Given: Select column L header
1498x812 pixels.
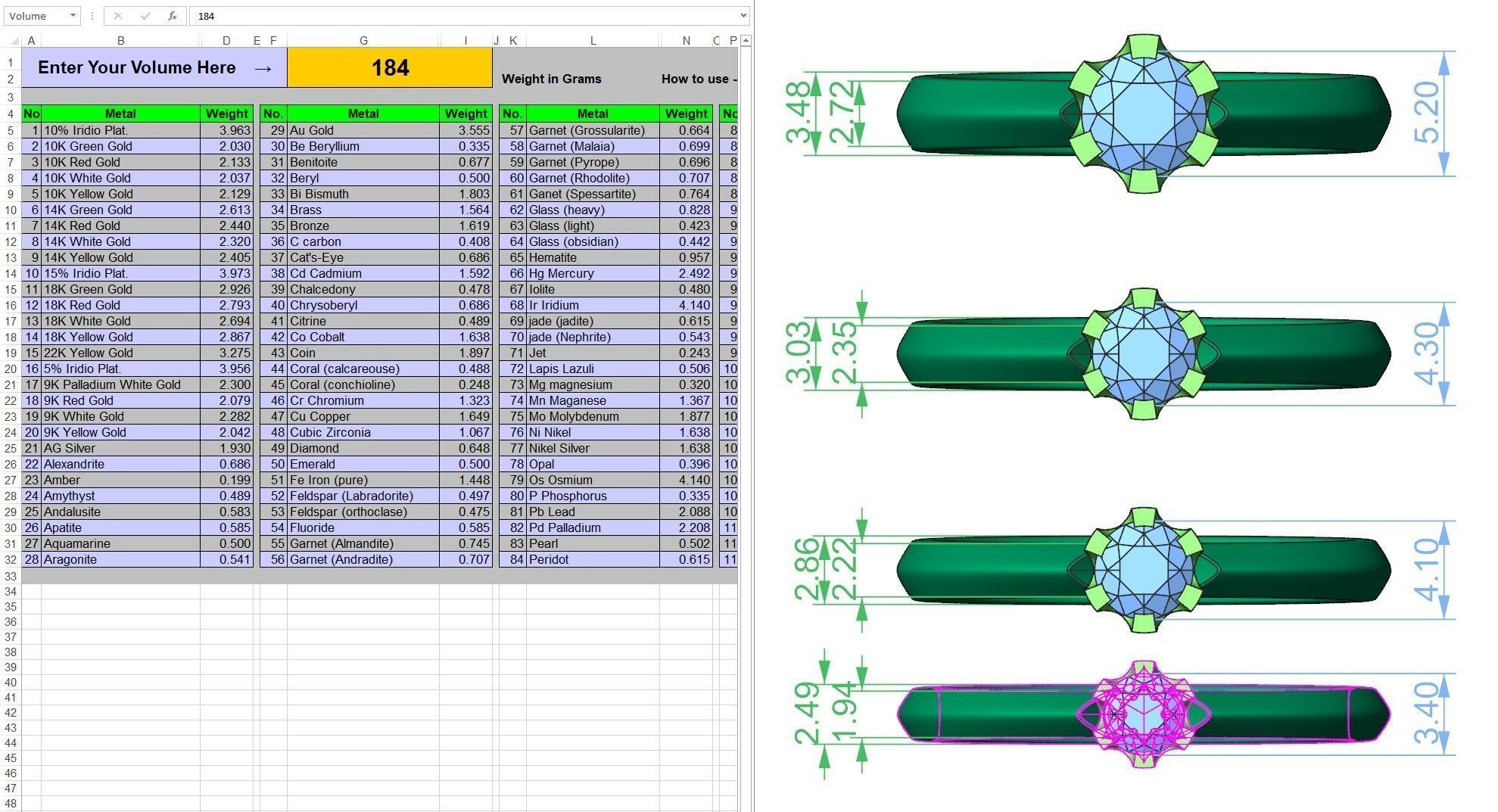Looking at the screenshot, I should tap(593, 41).
